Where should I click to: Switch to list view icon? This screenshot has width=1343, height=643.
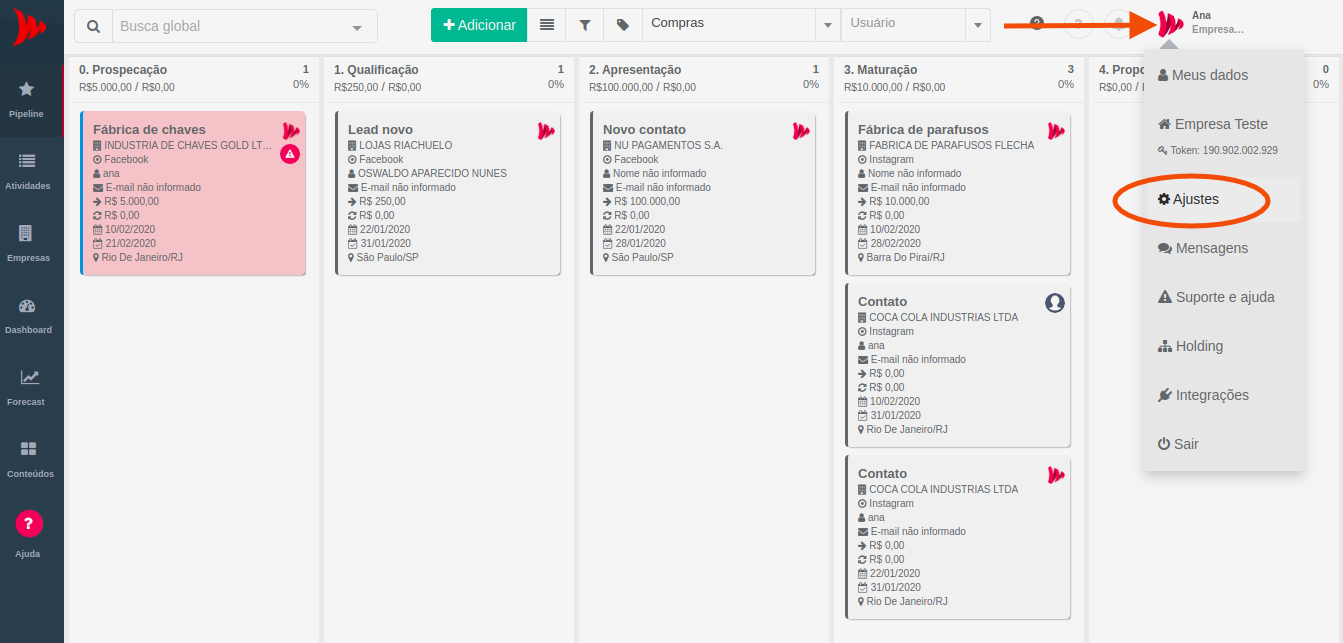546,25
